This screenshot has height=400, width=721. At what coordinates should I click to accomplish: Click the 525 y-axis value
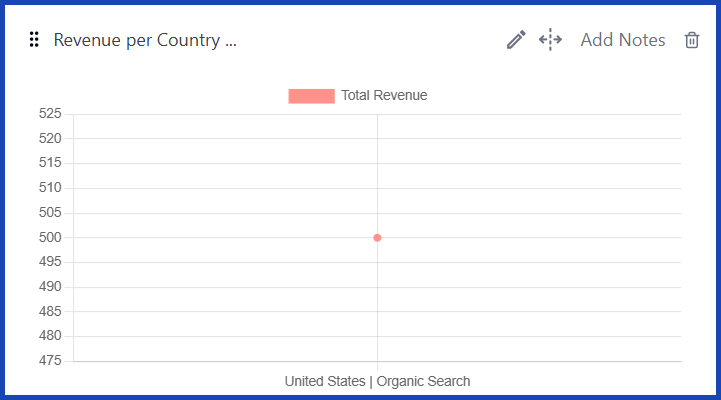coord(50,114)
